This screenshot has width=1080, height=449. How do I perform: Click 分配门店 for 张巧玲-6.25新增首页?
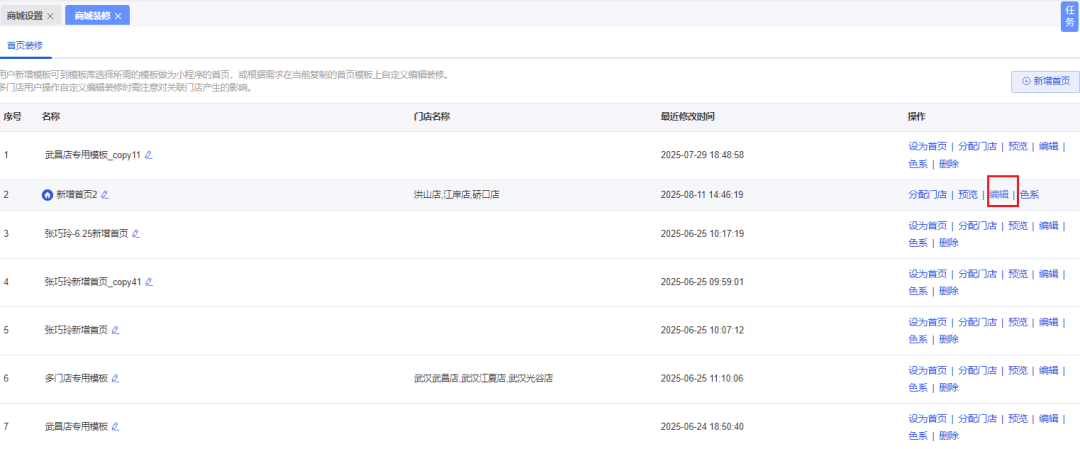(977, 225)
